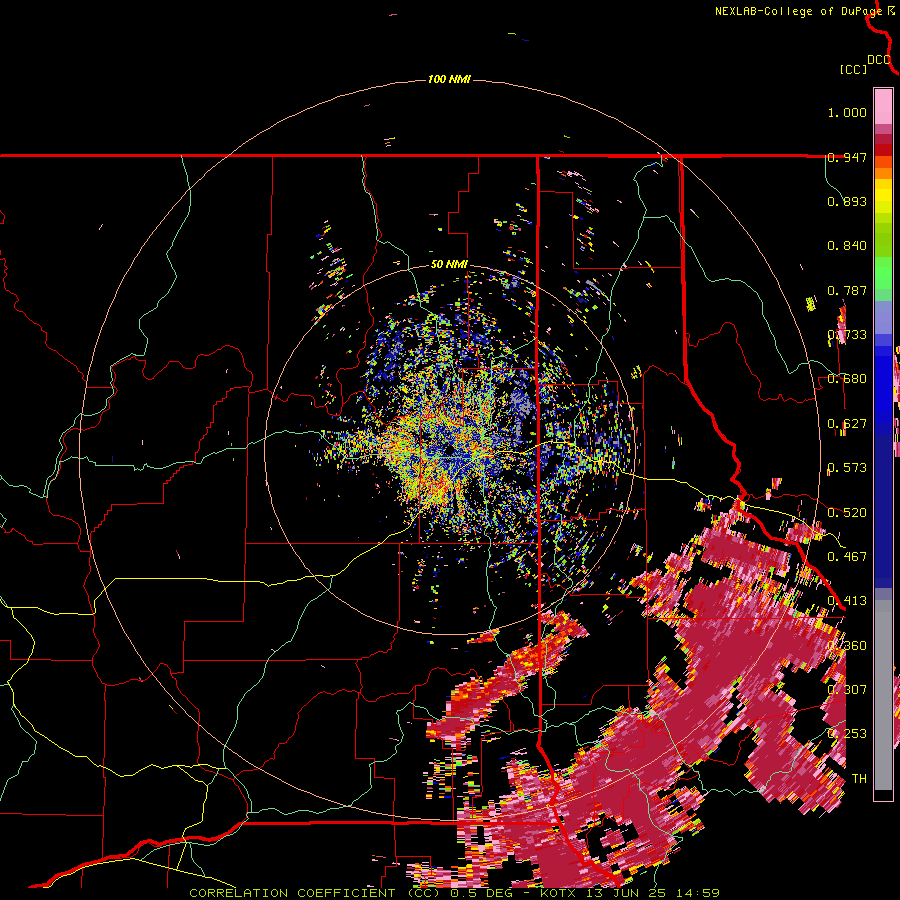This screenshot has width=900, height=900.
Task: Pick the dark navy segment of the color bar
Action: pyautogui.click(x=883, y=511)
